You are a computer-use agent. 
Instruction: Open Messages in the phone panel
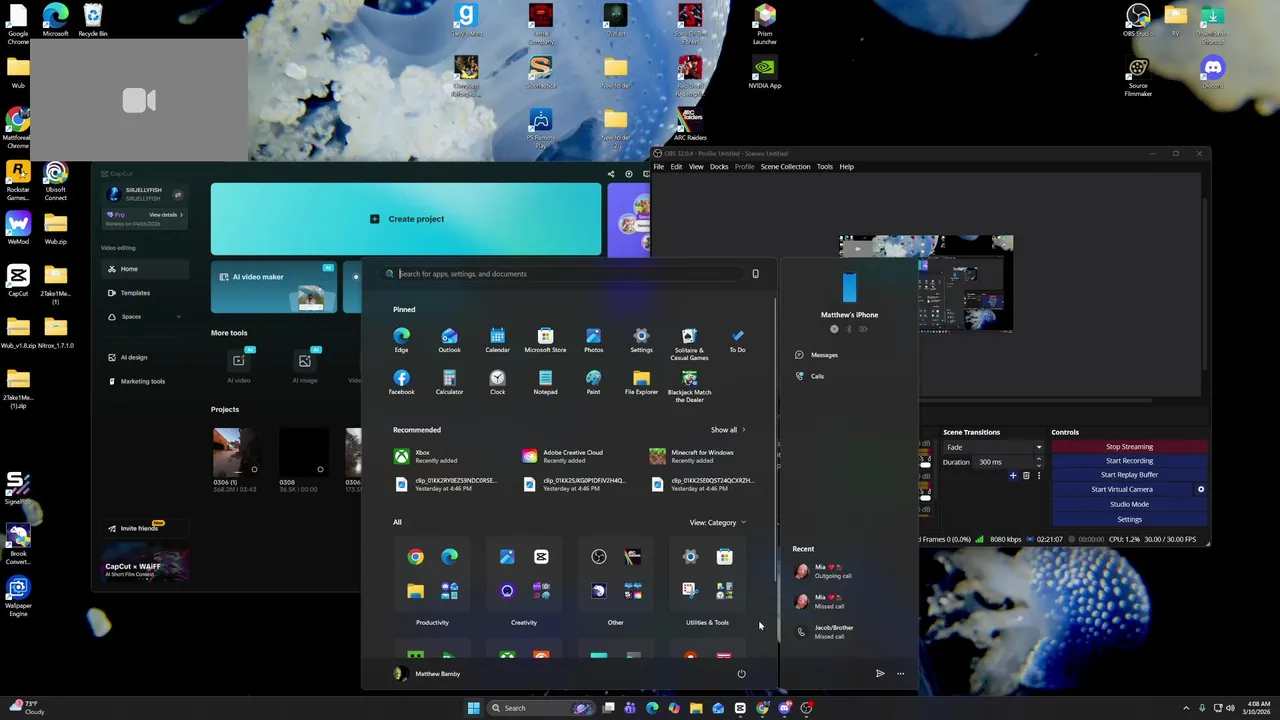pyautogui.click(x=817, y=355)
